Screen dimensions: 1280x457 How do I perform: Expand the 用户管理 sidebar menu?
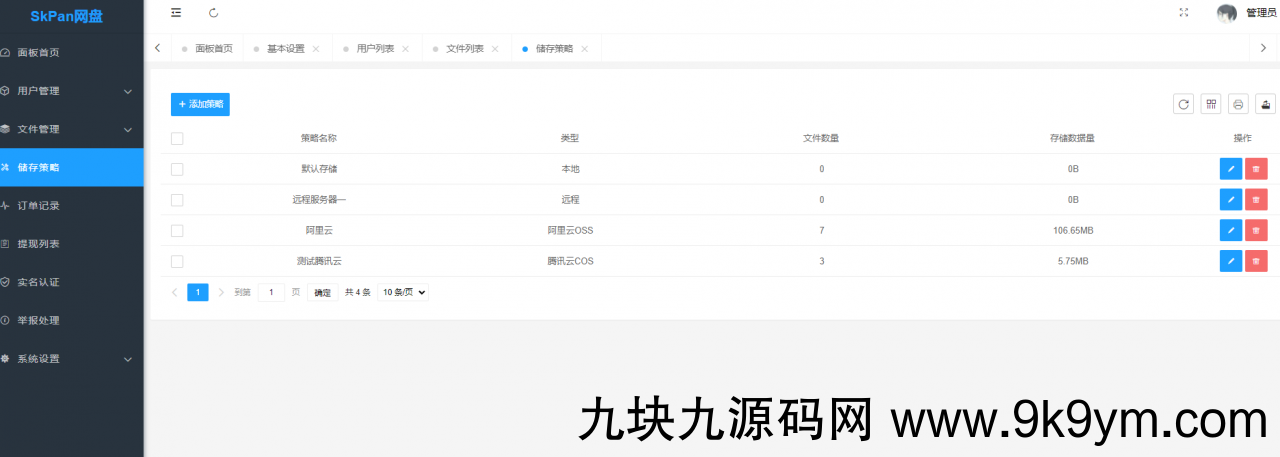click(72, 91)
